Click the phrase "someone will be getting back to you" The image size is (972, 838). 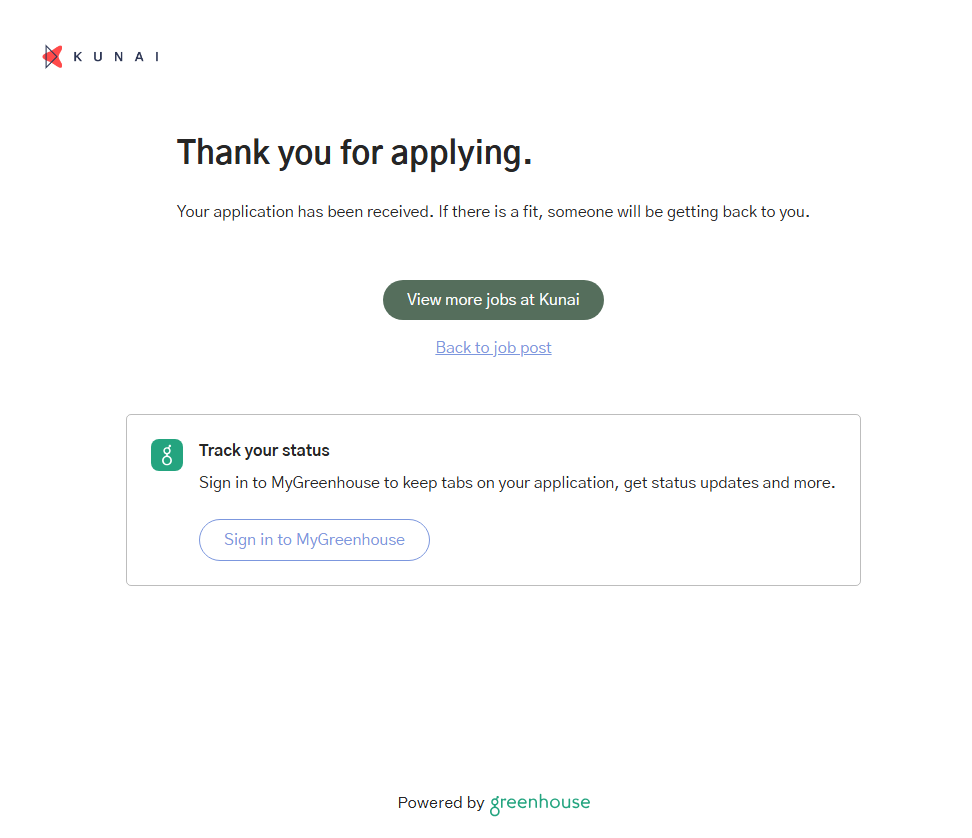point(678,212)
